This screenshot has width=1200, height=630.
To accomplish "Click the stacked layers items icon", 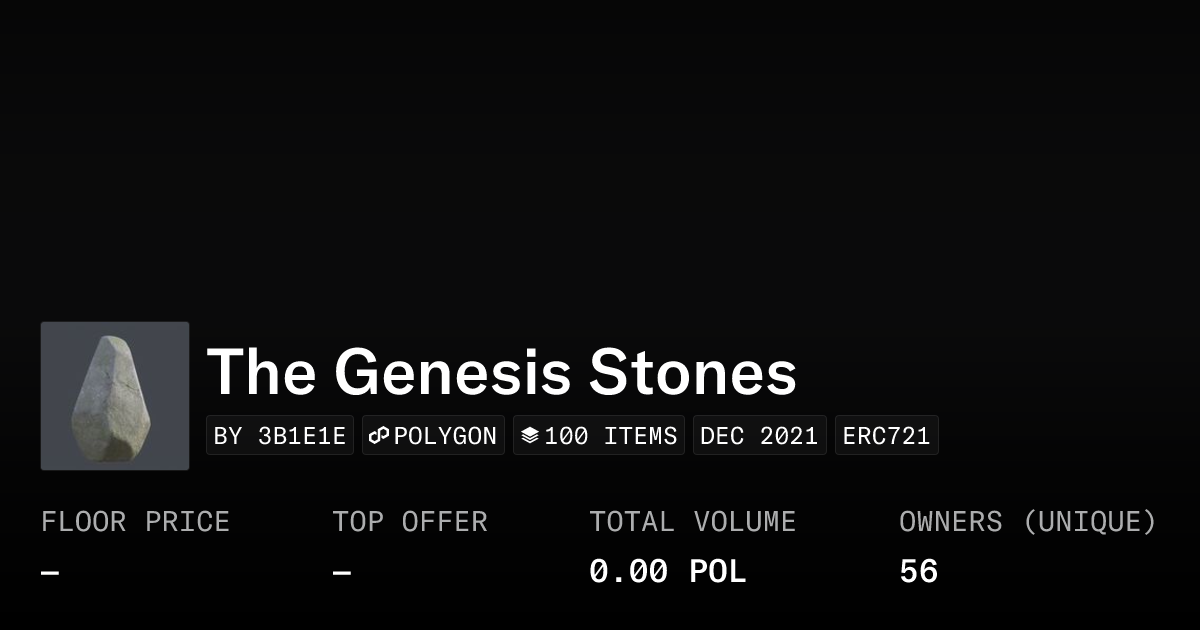I will point(530,436).
